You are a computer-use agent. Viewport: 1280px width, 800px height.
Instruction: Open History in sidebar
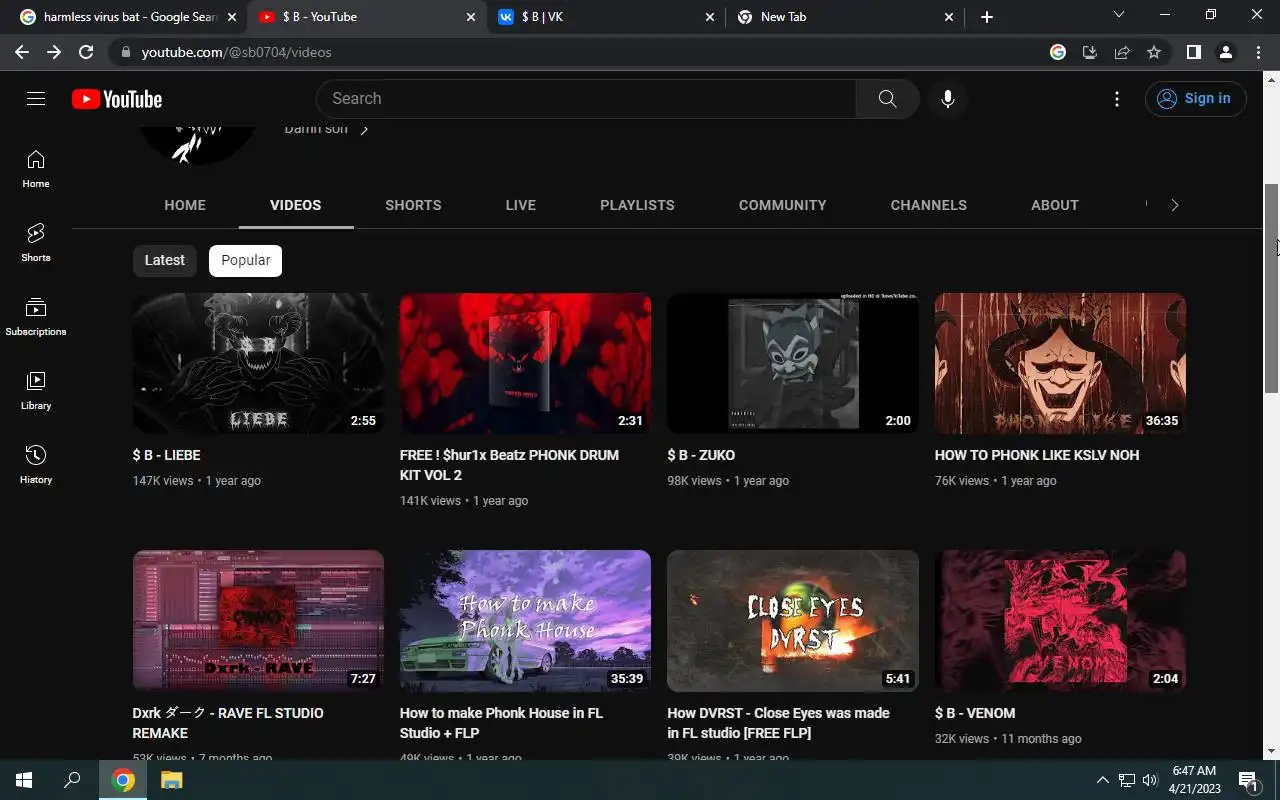36,465
